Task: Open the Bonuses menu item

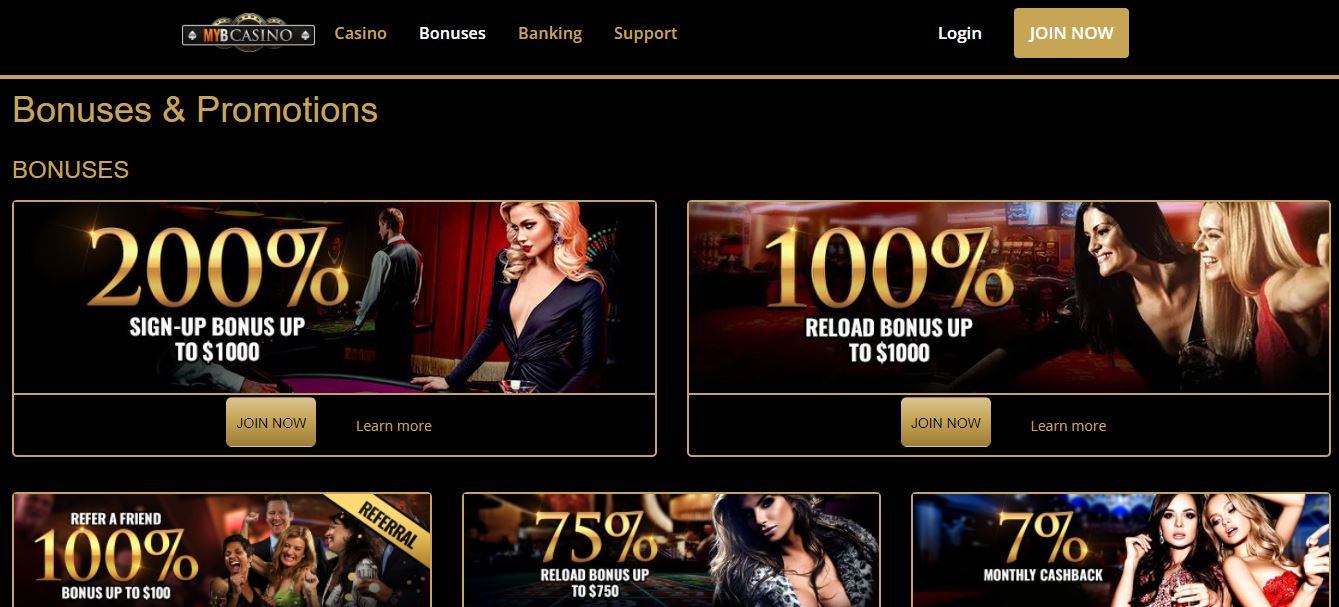Action: click(x=452, y=33)
